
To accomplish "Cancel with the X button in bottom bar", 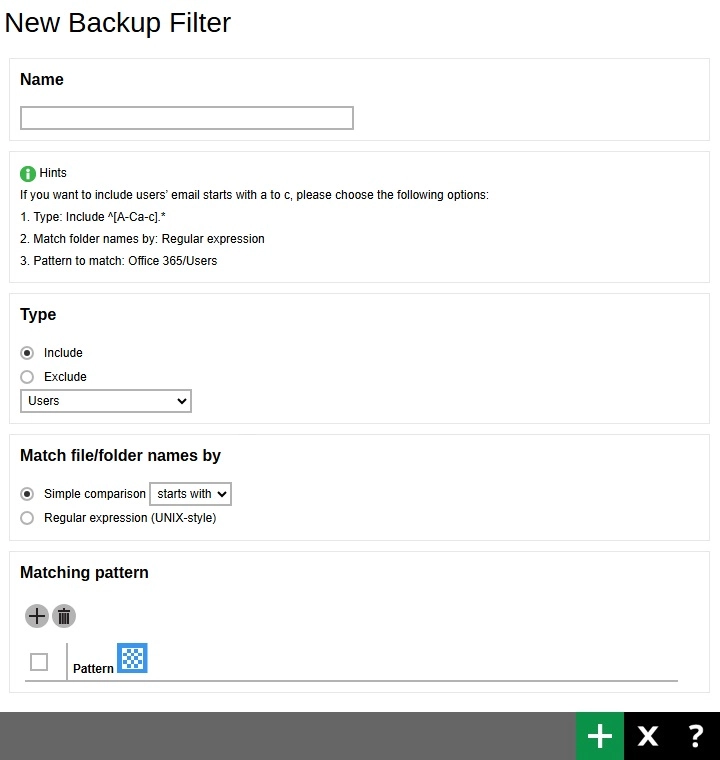I will 648,736.
